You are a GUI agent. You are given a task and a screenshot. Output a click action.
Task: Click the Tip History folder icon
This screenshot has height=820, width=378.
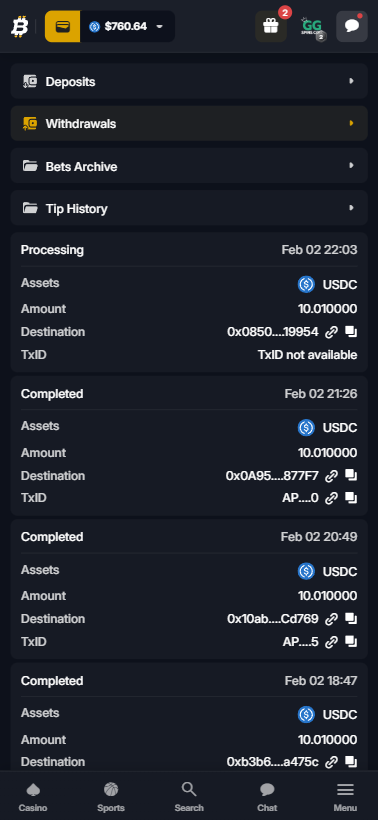[30, 208]
